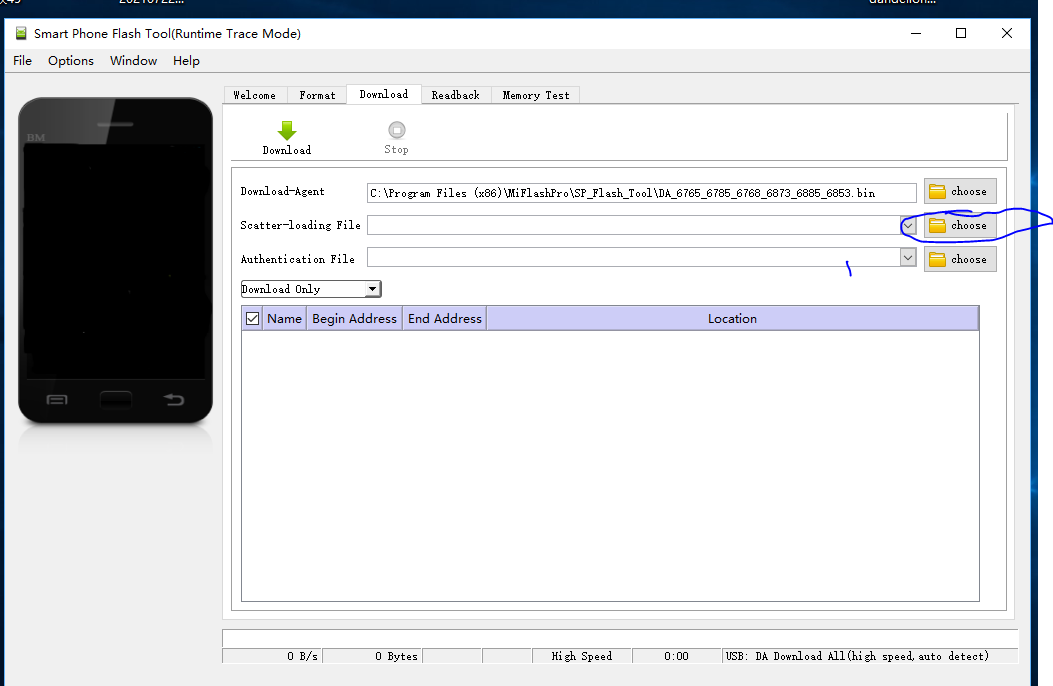The image size is (1053, 686).
Task: Click the Download-Agent path field
Action: point(641,193)
